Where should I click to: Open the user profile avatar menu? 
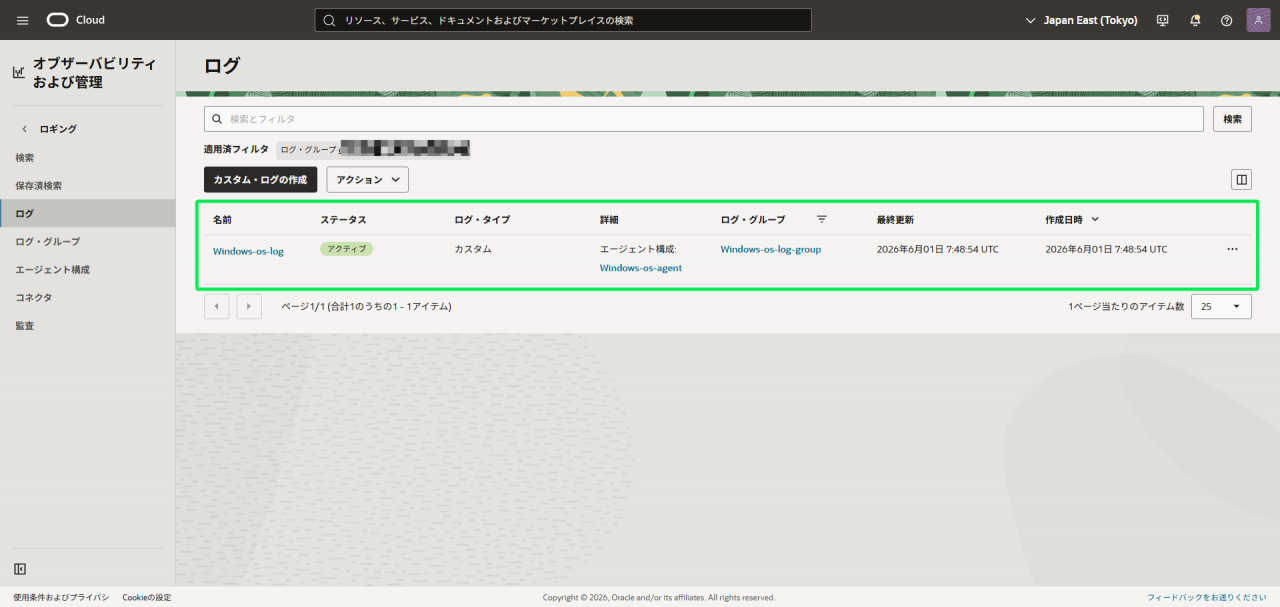(1259, 20)
